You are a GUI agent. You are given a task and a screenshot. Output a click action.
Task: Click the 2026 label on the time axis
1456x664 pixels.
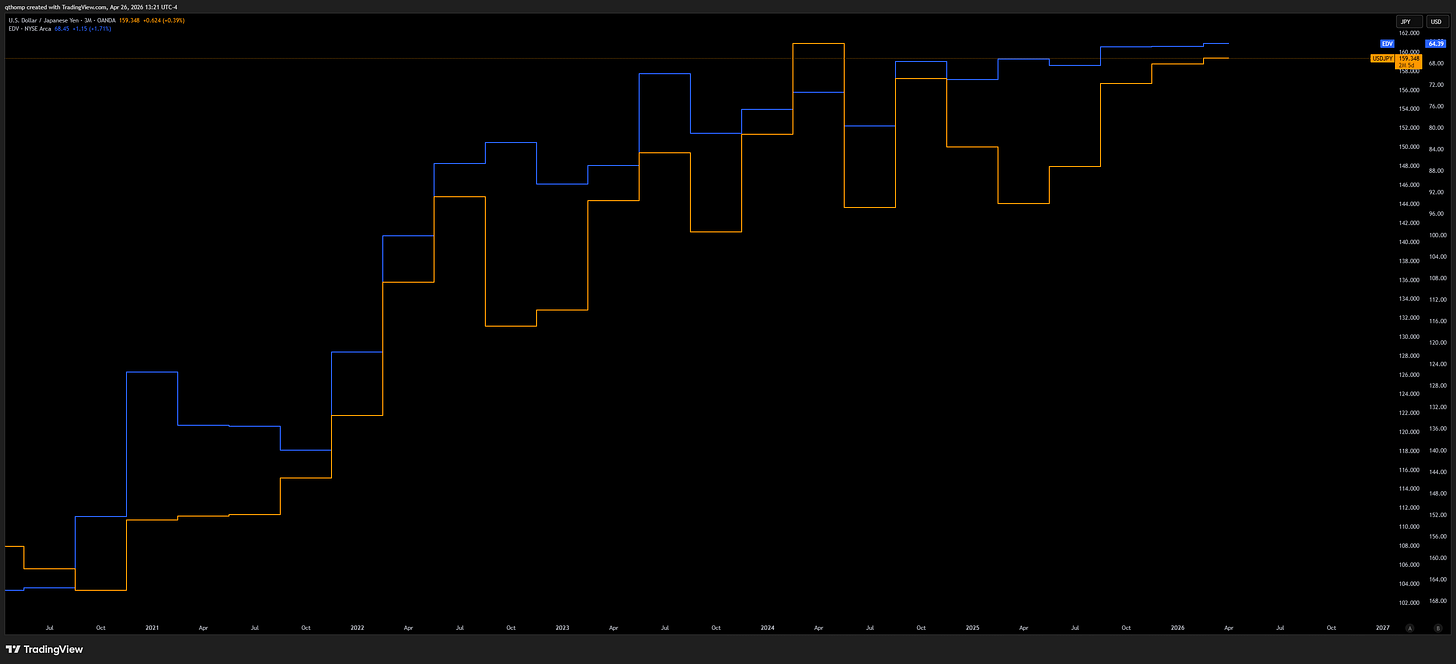point(1177,628)
